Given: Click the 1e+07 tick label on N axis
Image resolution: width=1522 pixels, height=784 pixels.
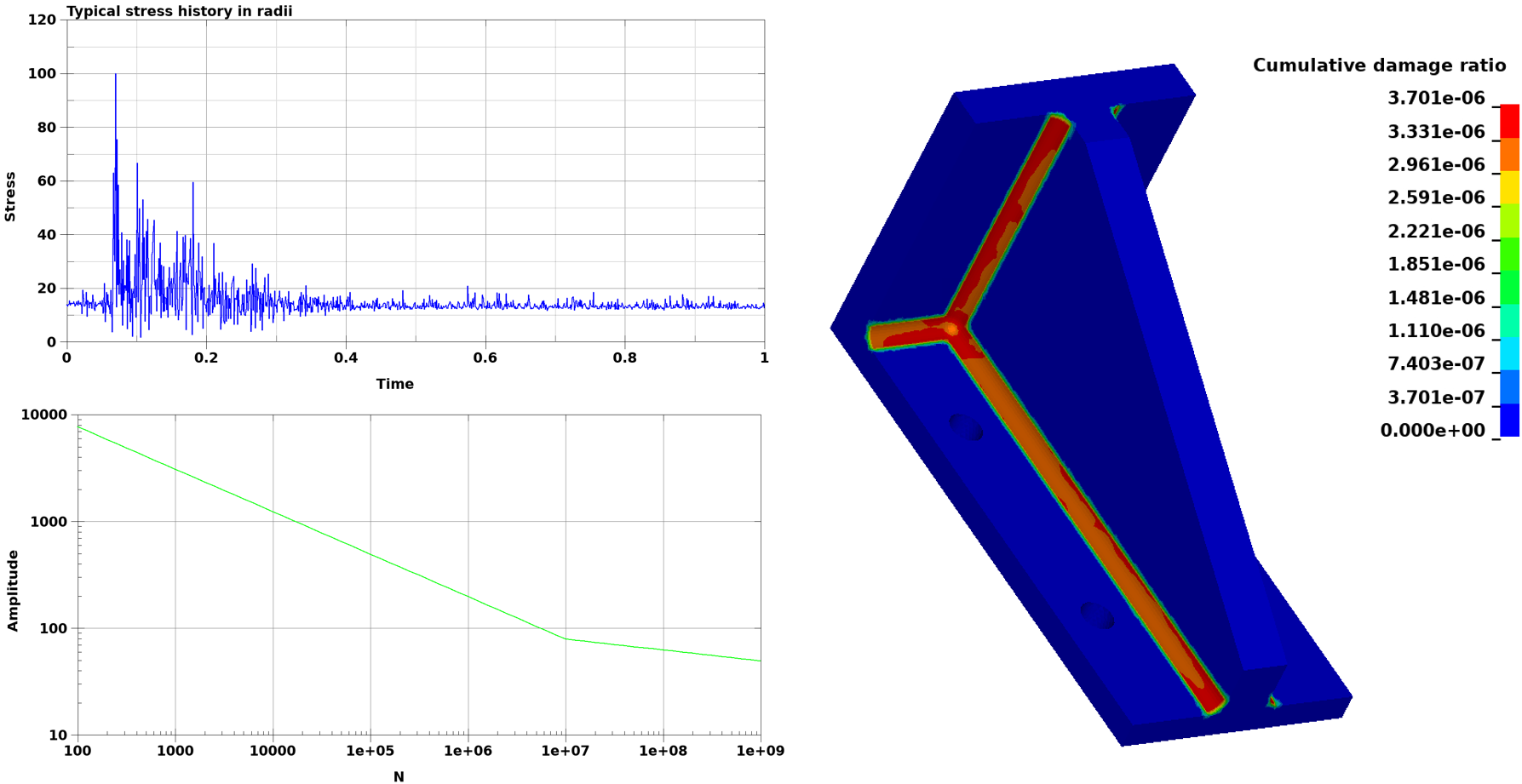Looking at the screenshot, I should (565, 751).
